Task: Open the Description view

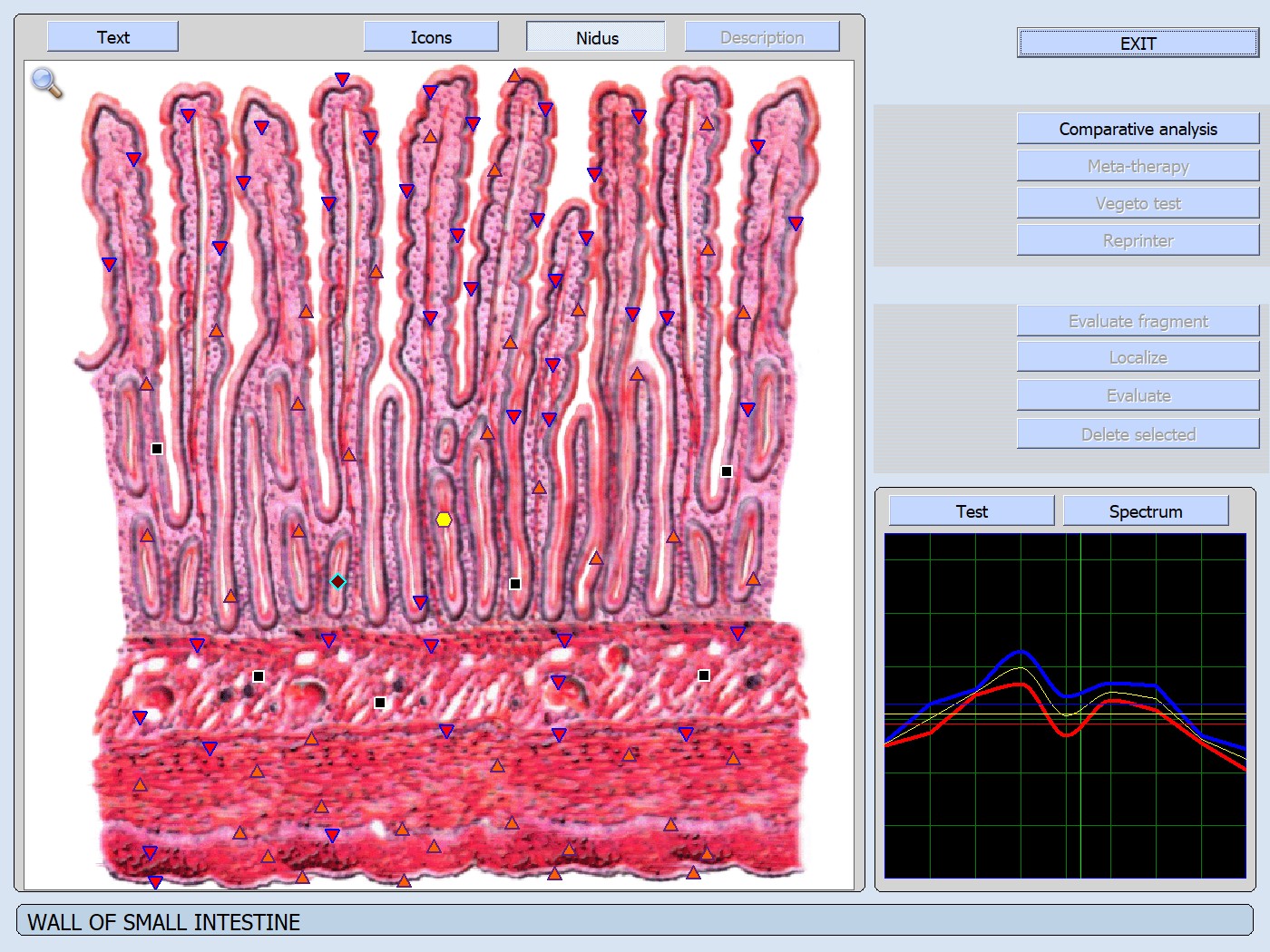Action: [x=762, y=37]
